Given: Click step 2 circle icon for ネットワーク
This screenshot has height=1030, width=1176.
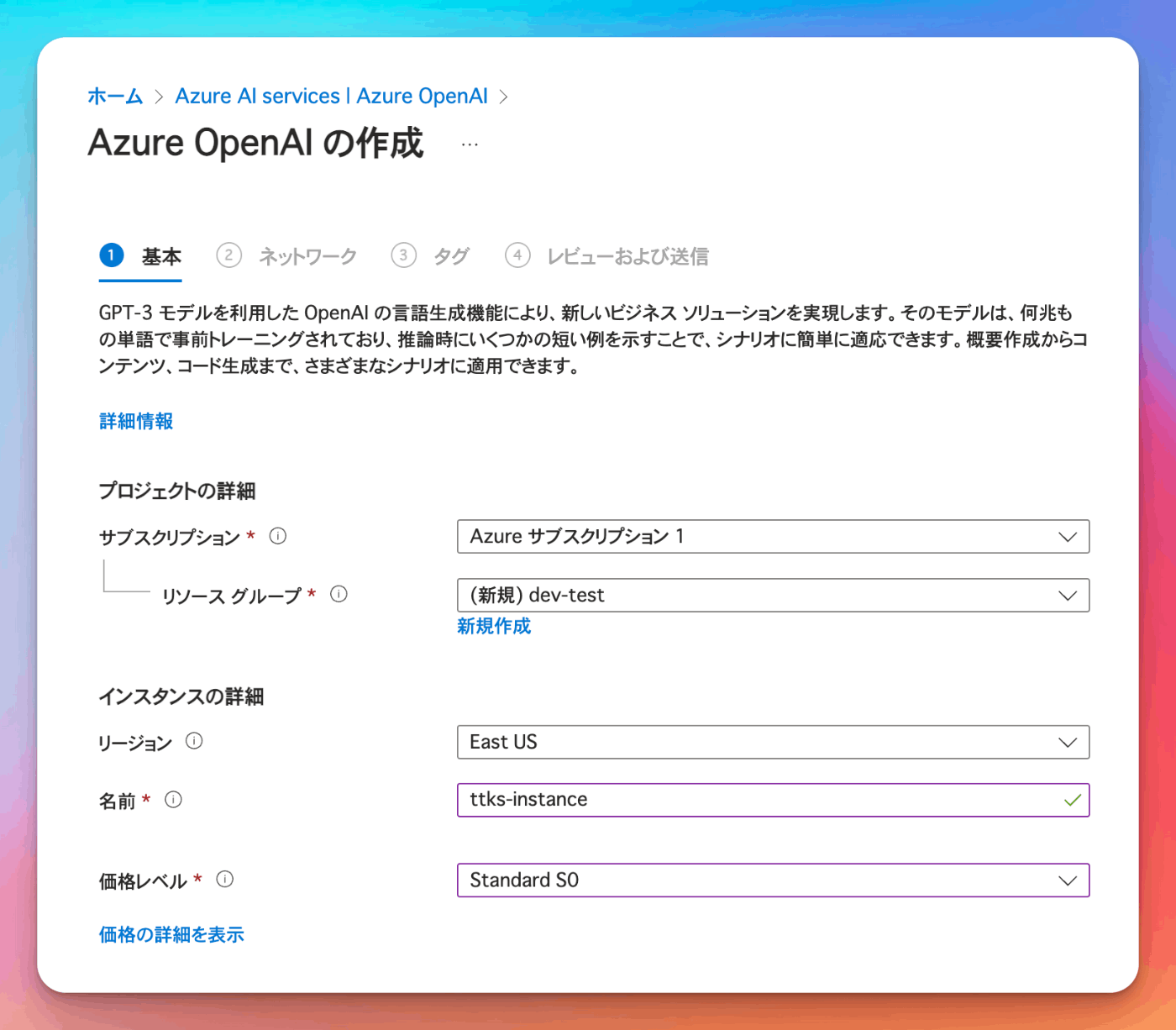Looking at the screenshot, I should click(229, 255).
